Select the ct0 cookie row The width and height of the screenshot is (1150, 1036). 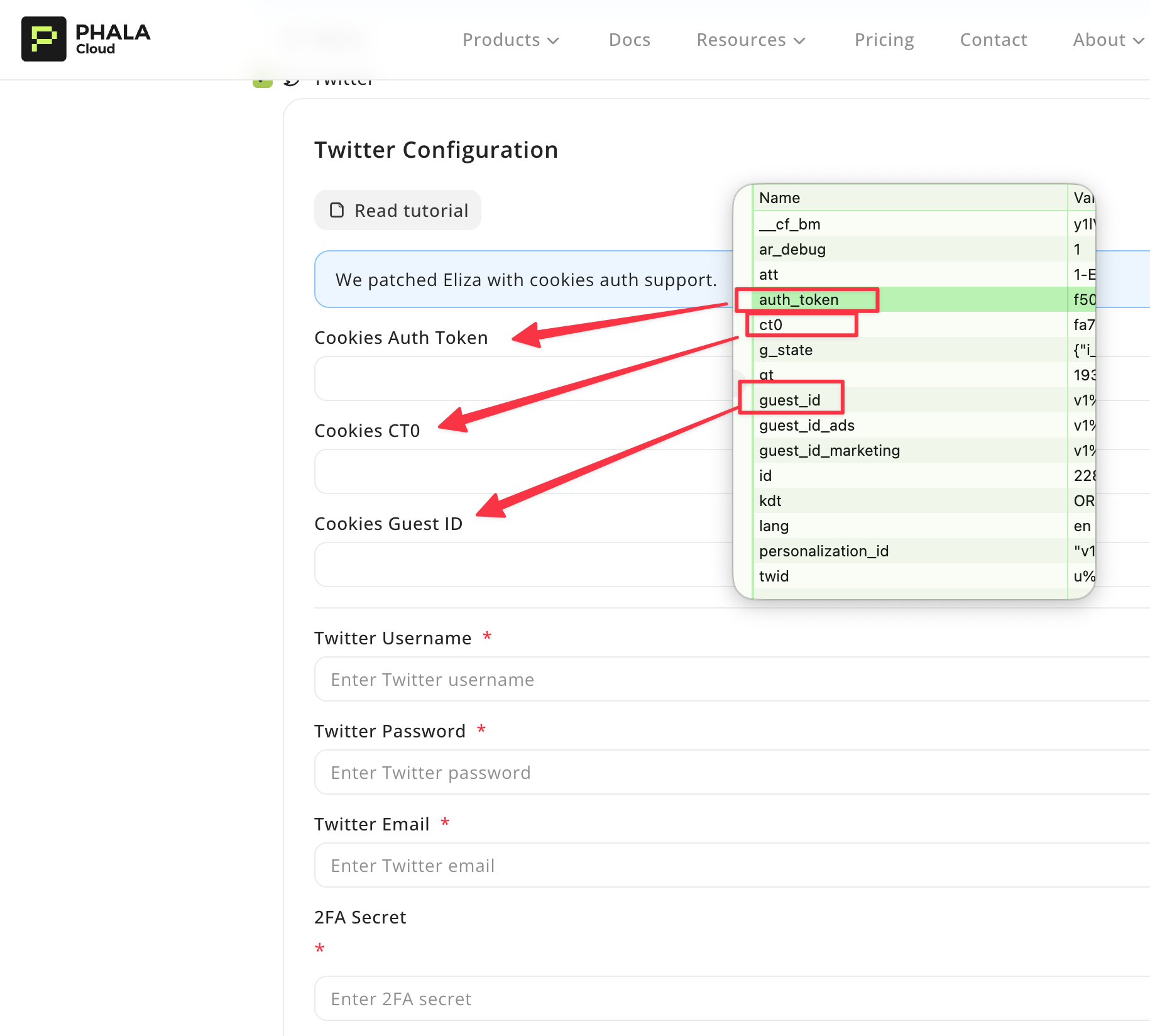pyautogui.click(x=924, y=325)
